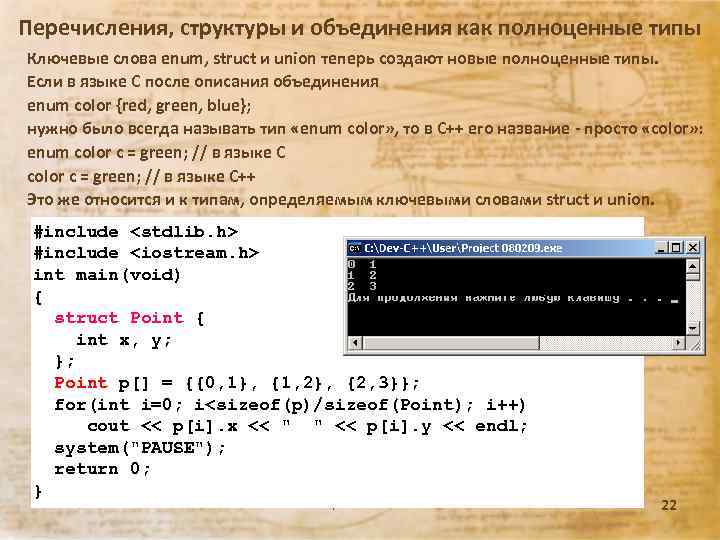This screenshot has height=540, width=720.
Task: Click console output line 2 3
Action: (362, 286)
